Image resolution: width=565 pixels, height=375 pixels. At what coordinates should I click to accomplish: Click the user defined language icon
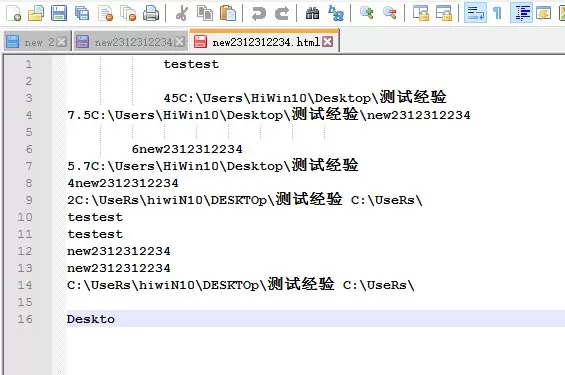point(544,13)
